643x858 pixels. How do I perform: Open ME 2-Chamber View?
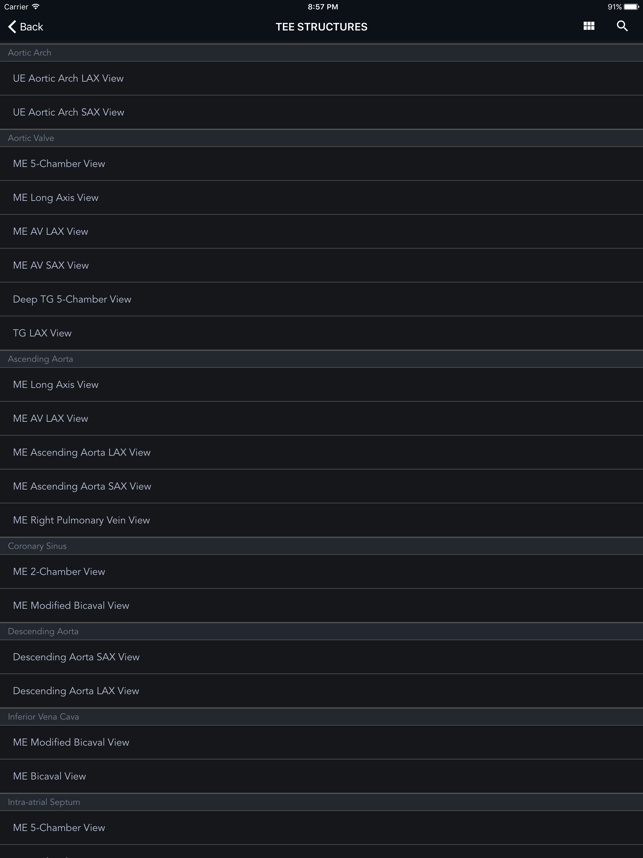(x=59, y=572)
